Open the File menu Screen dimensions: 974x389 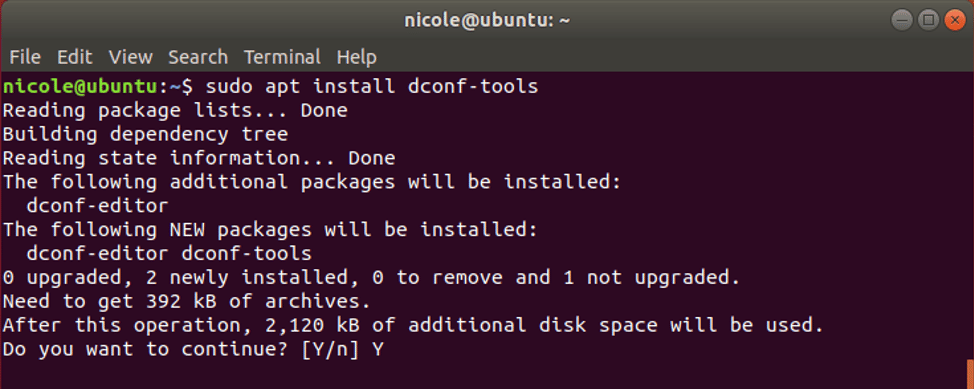pyautogui.click(x=25, y=58)
